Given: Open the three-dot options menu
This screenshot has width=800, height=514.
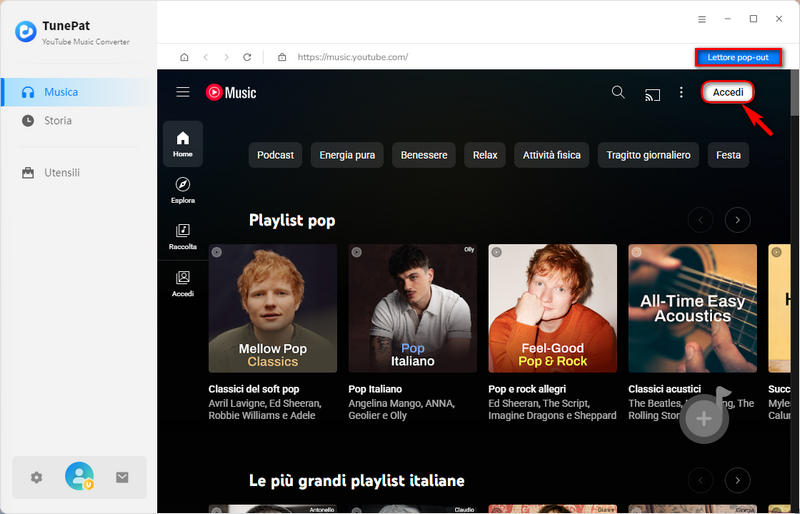Looking at the screenshot, I should (x=681, y=92).
